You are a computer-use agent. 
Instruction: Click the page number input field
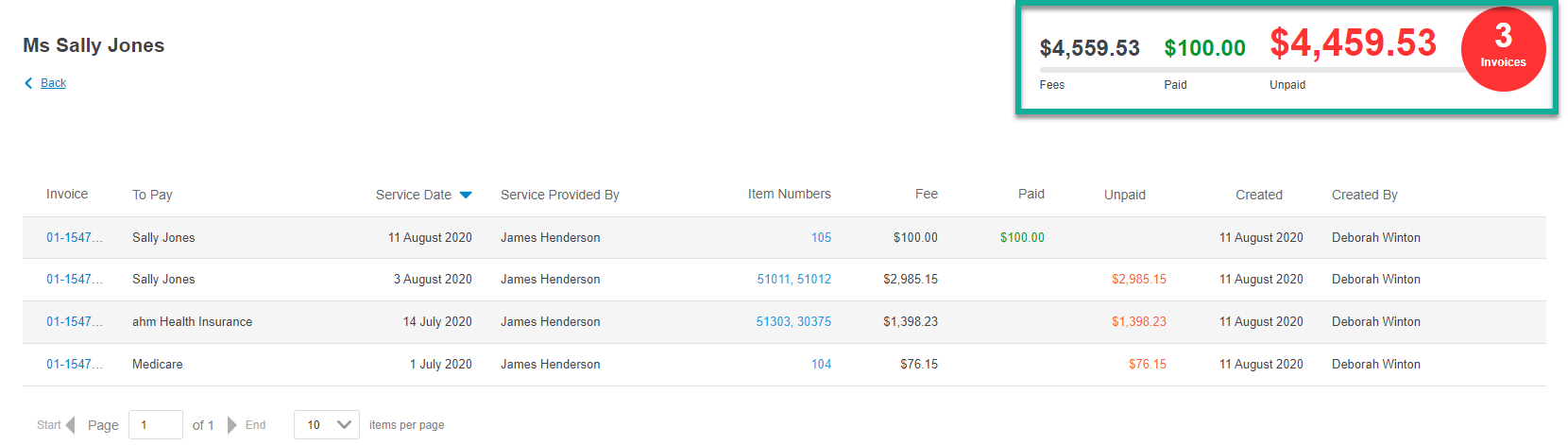pos(156,425)
